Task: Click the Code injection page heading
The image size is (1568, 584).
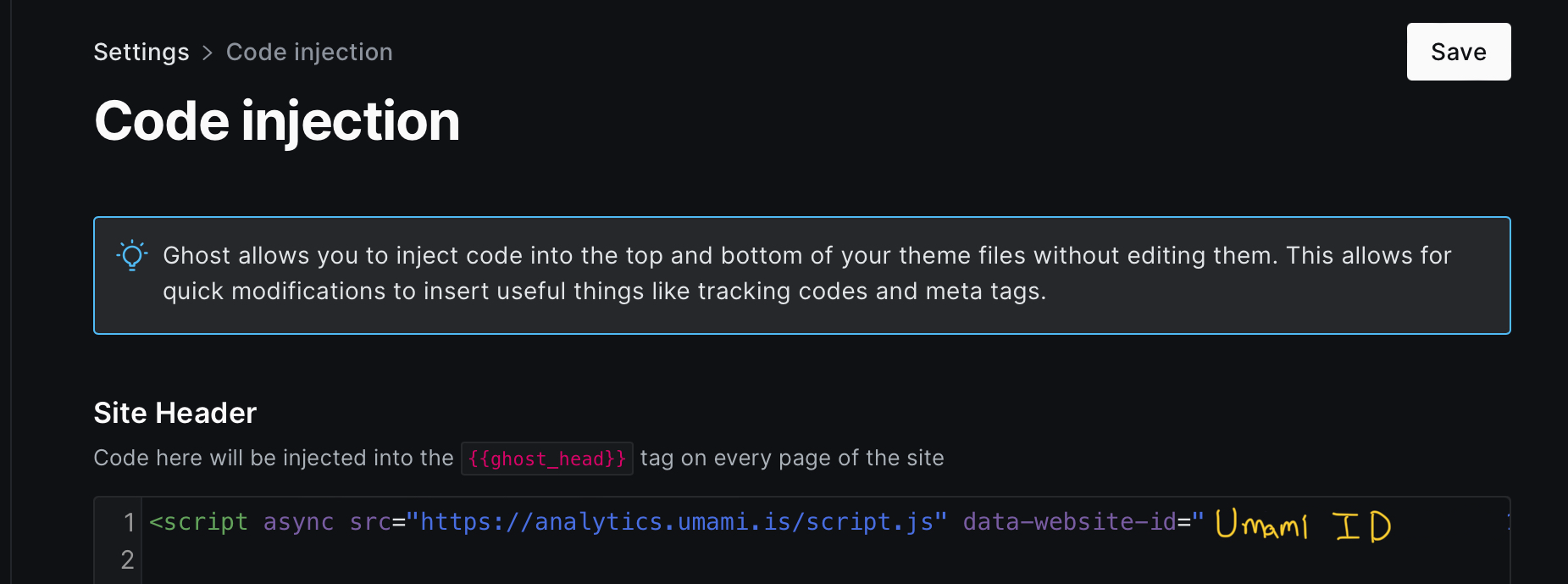Action: point(276,120)
